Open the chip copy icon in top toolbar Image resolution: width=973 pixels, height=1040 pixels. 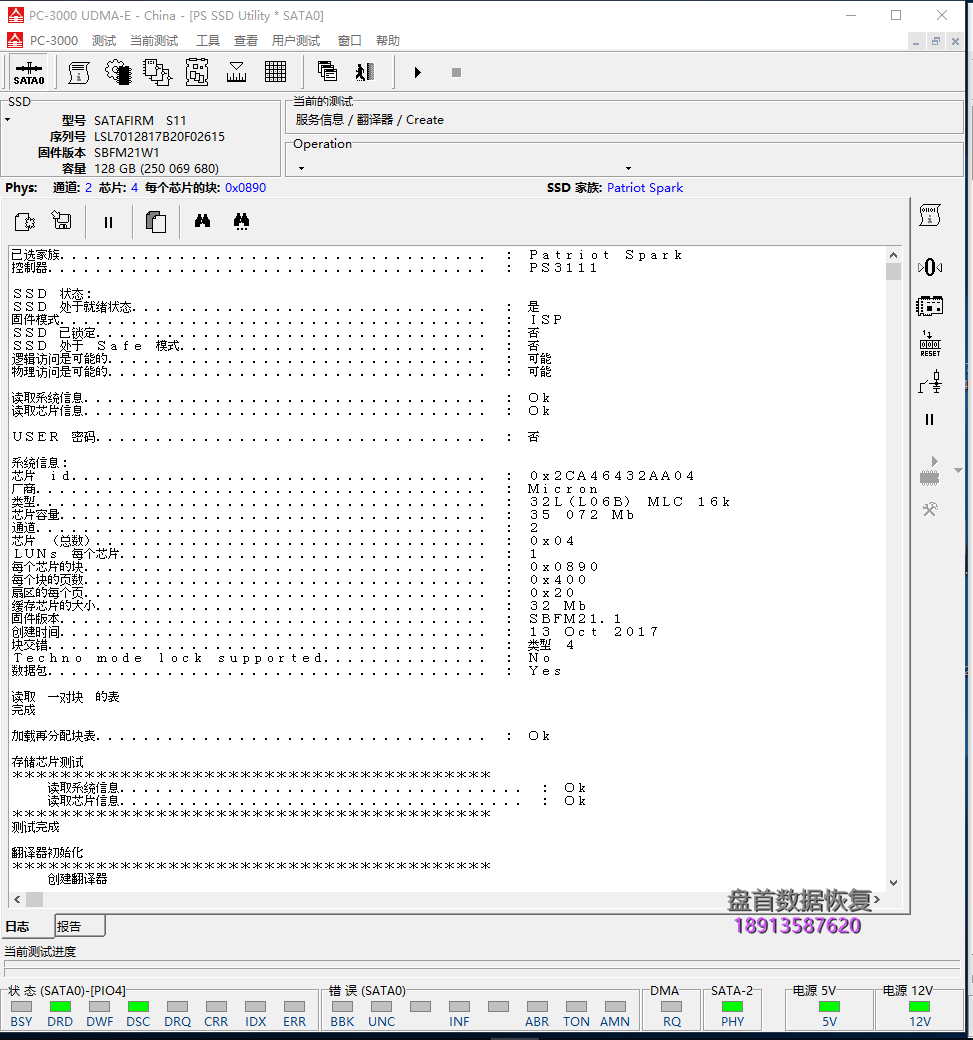[157, 72]
